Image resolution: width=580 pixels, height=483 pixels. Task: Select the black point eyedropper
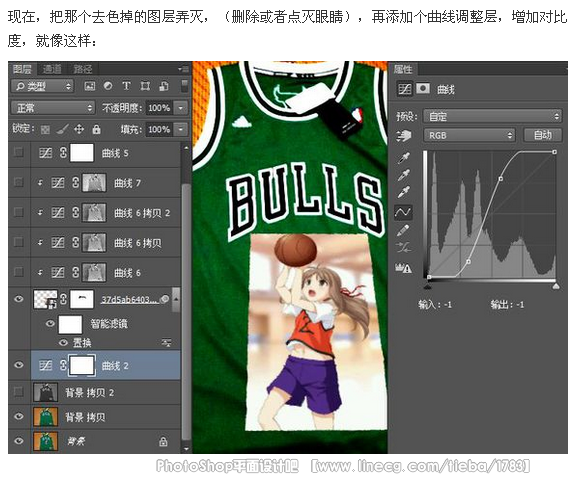click(x=403, y=158)
